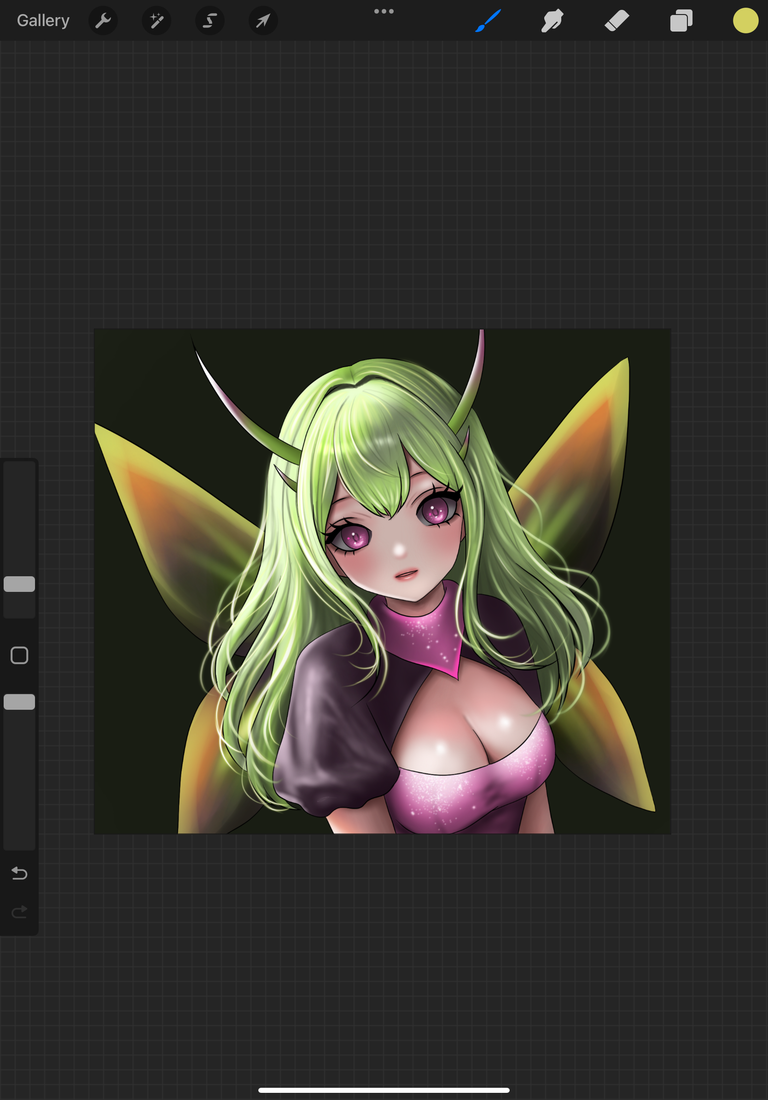Image resolution: width=768 pixels, height=1100 pixels.
Task: Undo the last action
Action: [x=20, y=873]
